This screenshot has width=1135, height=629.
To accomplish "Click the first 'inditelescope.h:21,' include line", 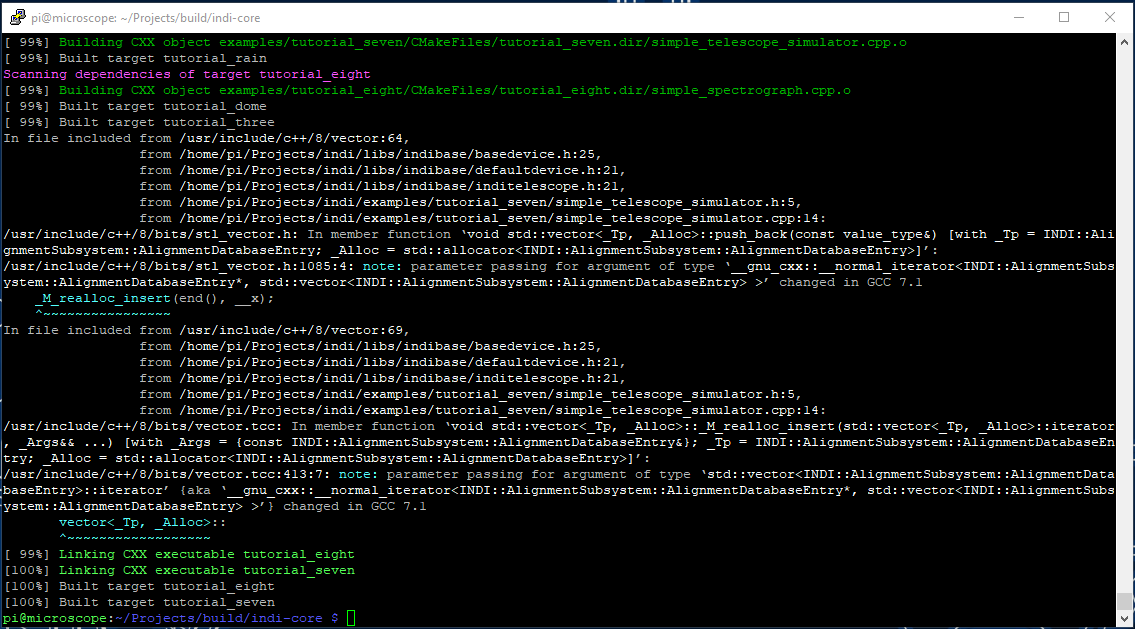I will (x=383, y=185).
